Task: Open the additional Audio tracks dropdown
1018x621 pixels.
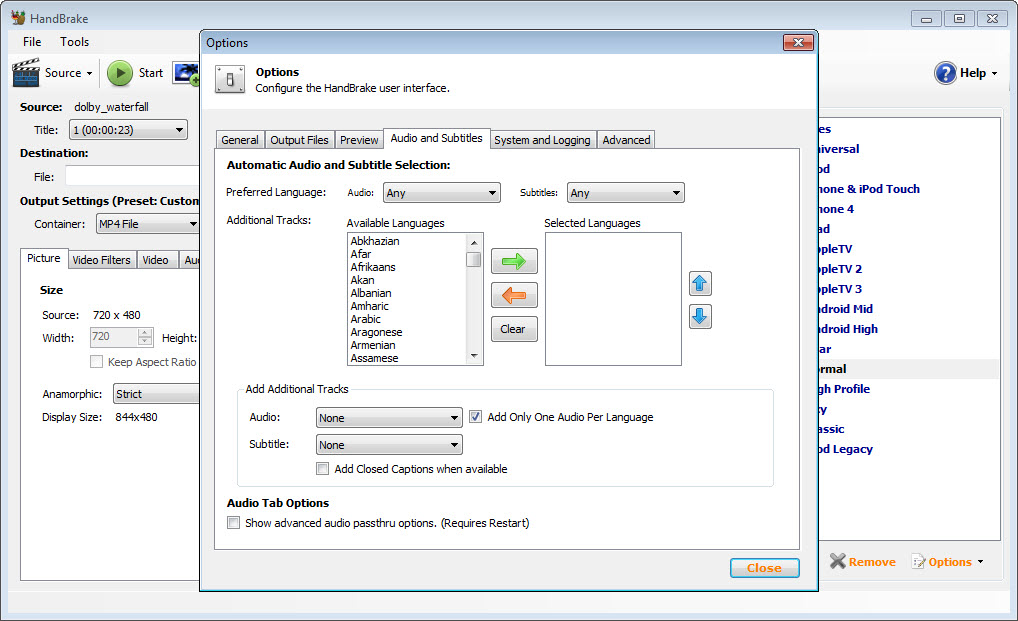Action: click(x=389, y=418)
